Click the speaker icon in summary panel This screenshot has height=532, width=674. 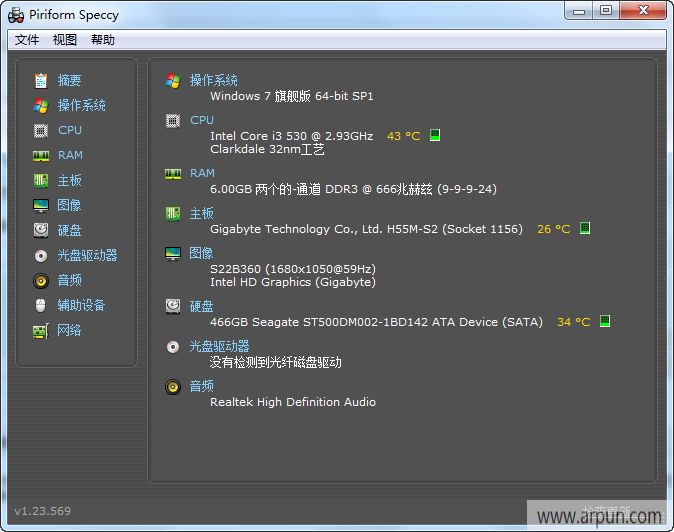point(173,387)
